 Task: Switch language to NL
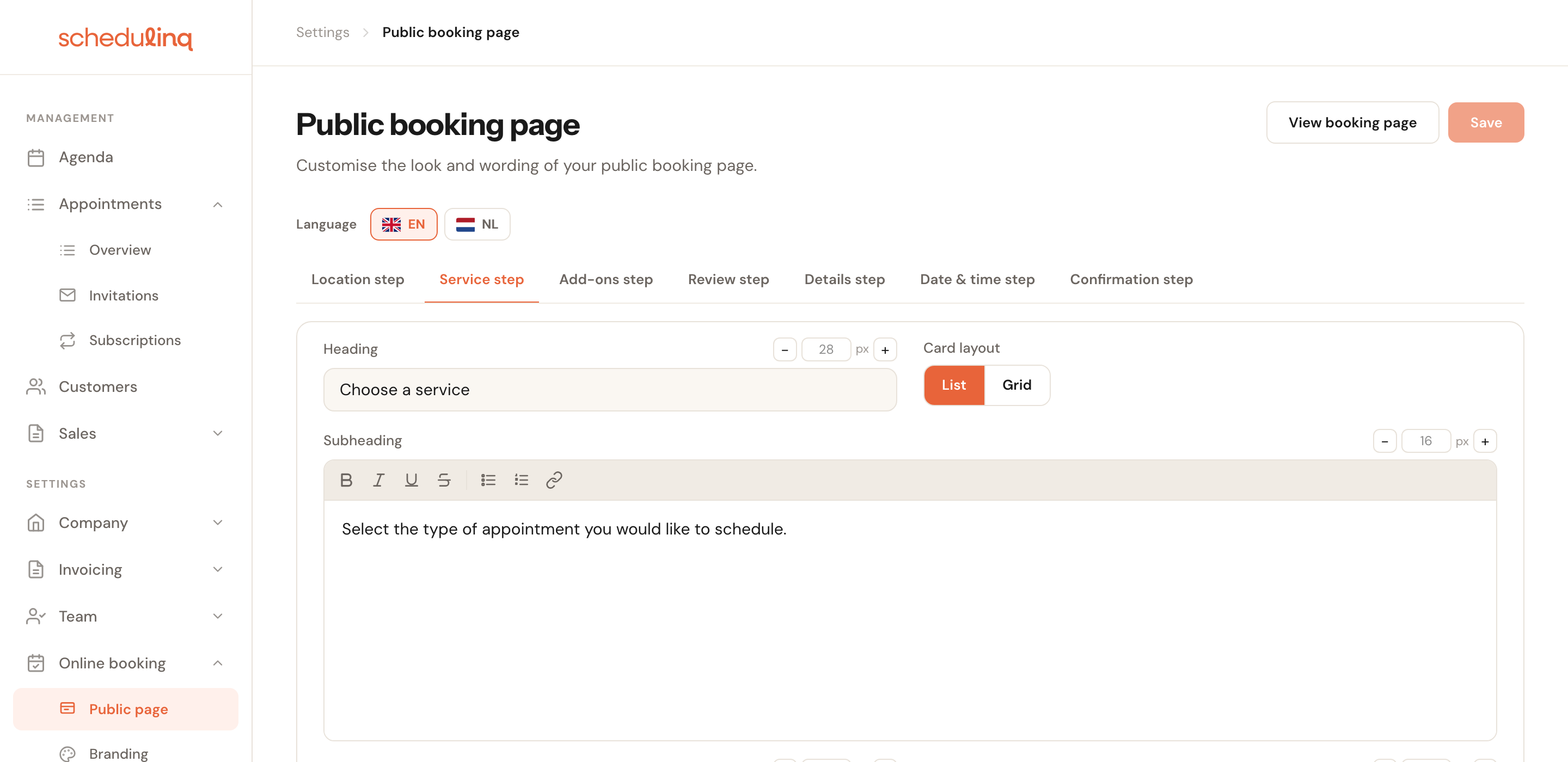coord(477,225)
